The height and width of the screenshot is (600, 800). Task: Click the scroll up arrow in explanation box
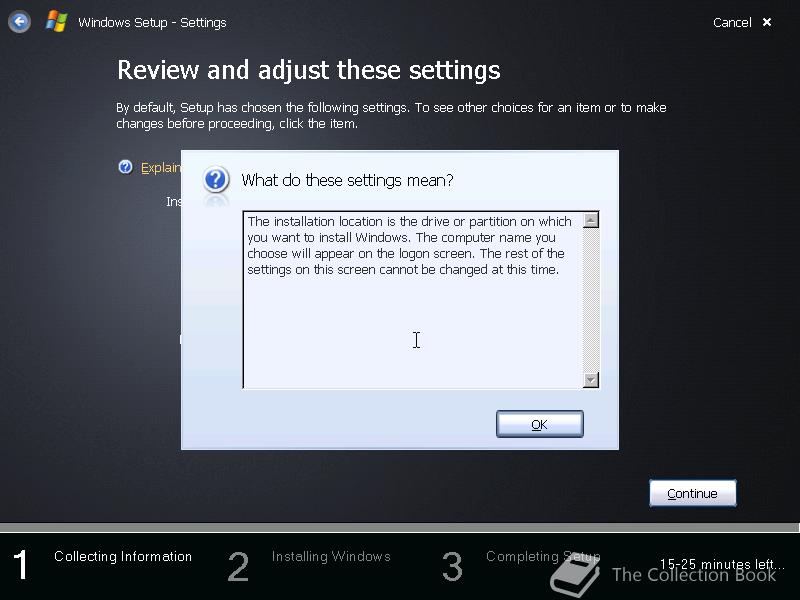(591, 220)
